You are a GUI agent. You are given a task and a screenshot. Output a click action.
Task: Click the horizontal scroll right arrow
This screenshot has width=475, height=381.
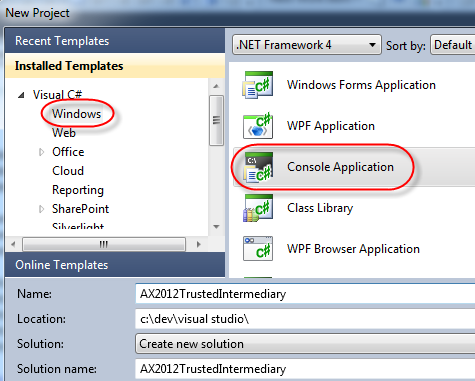pos(199,244)
